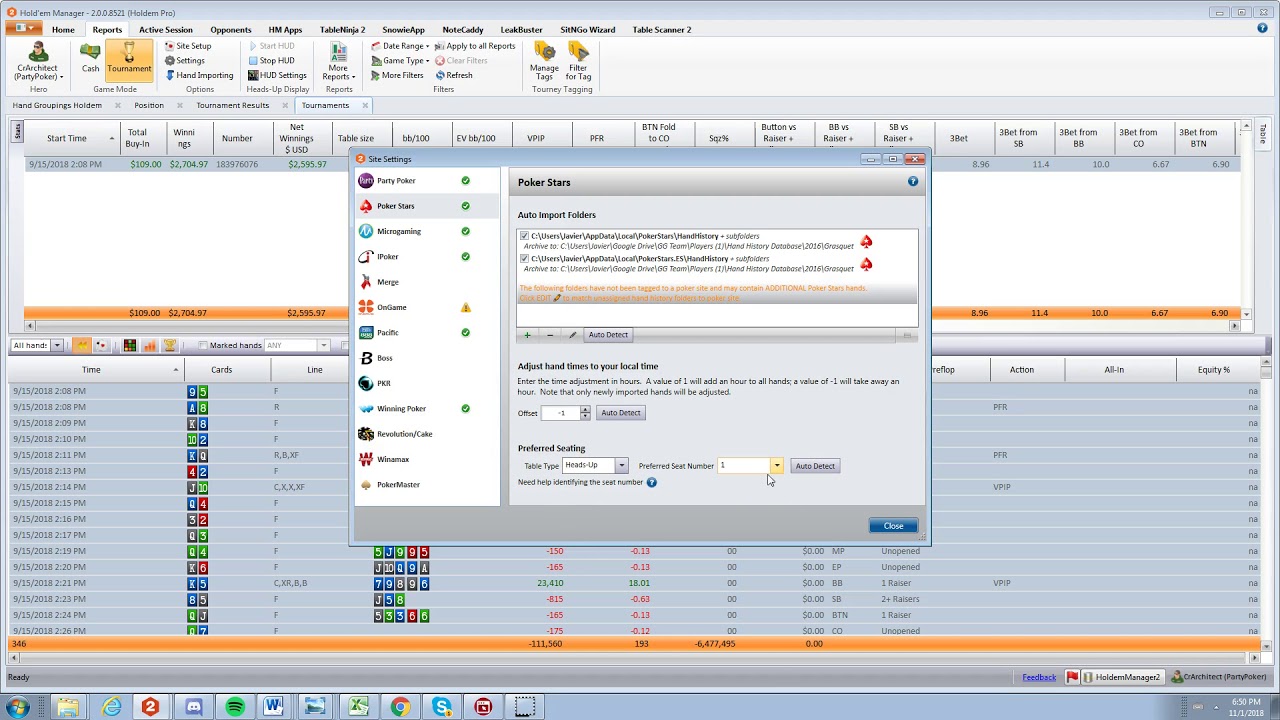Open the Home ribbon tab
Image resolution: width=1280 pixels, height=720 pixels.
coord(63,30)
